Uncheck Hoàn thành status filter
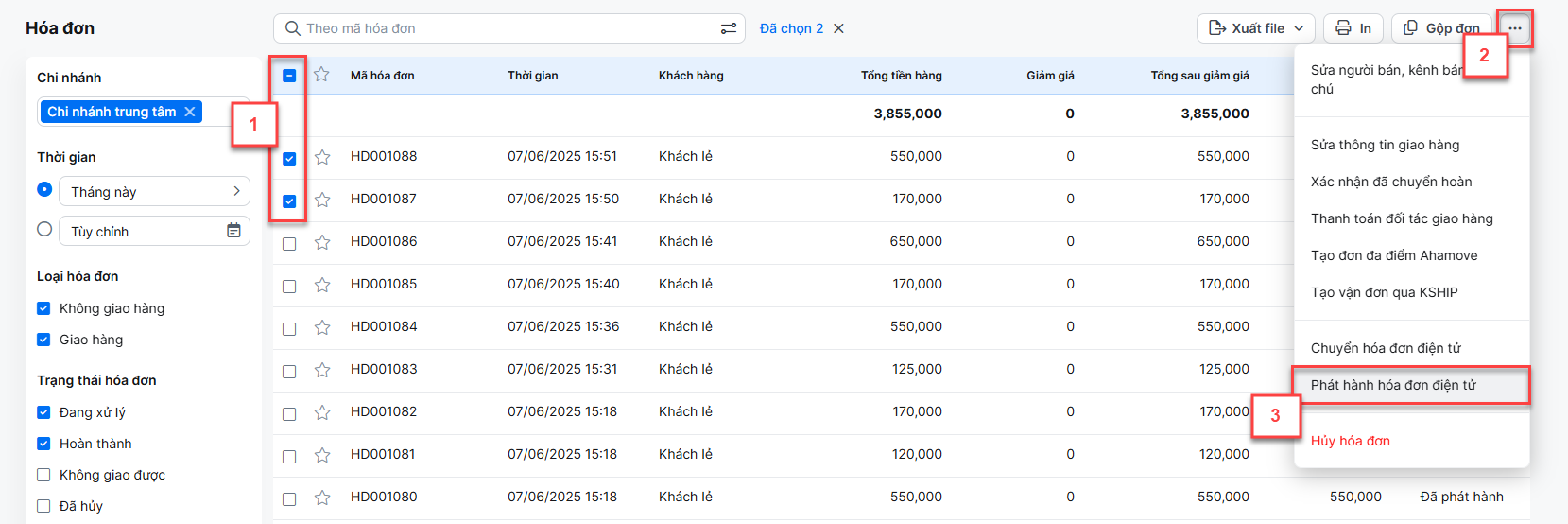 (x=43, y=444)
